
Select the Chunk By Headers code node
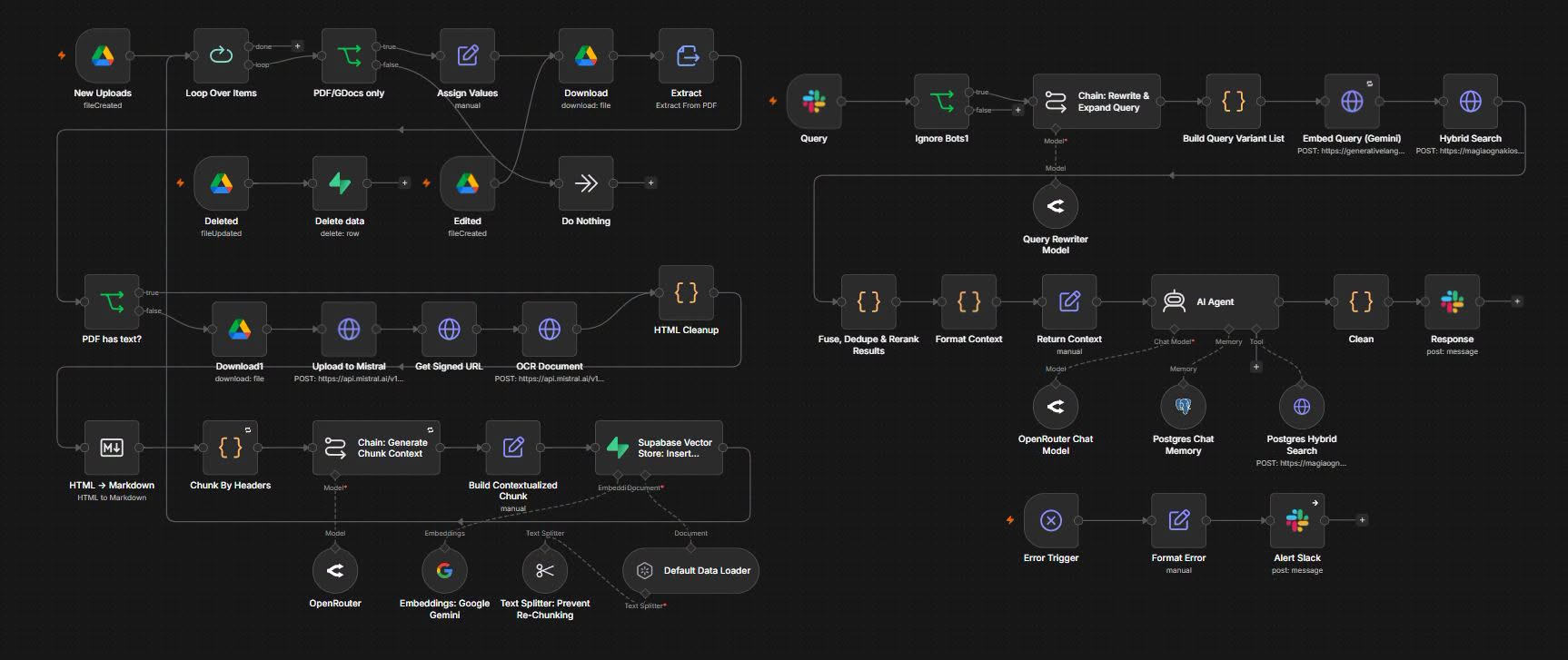click(230, 448)
